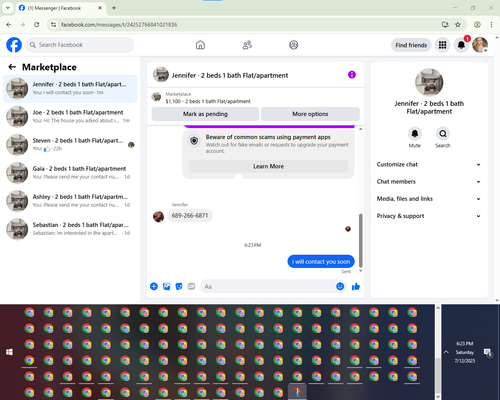
Task: Click the 'i will contact you soon' bubble
Action: pyautogui.click(x=321, y=262)
